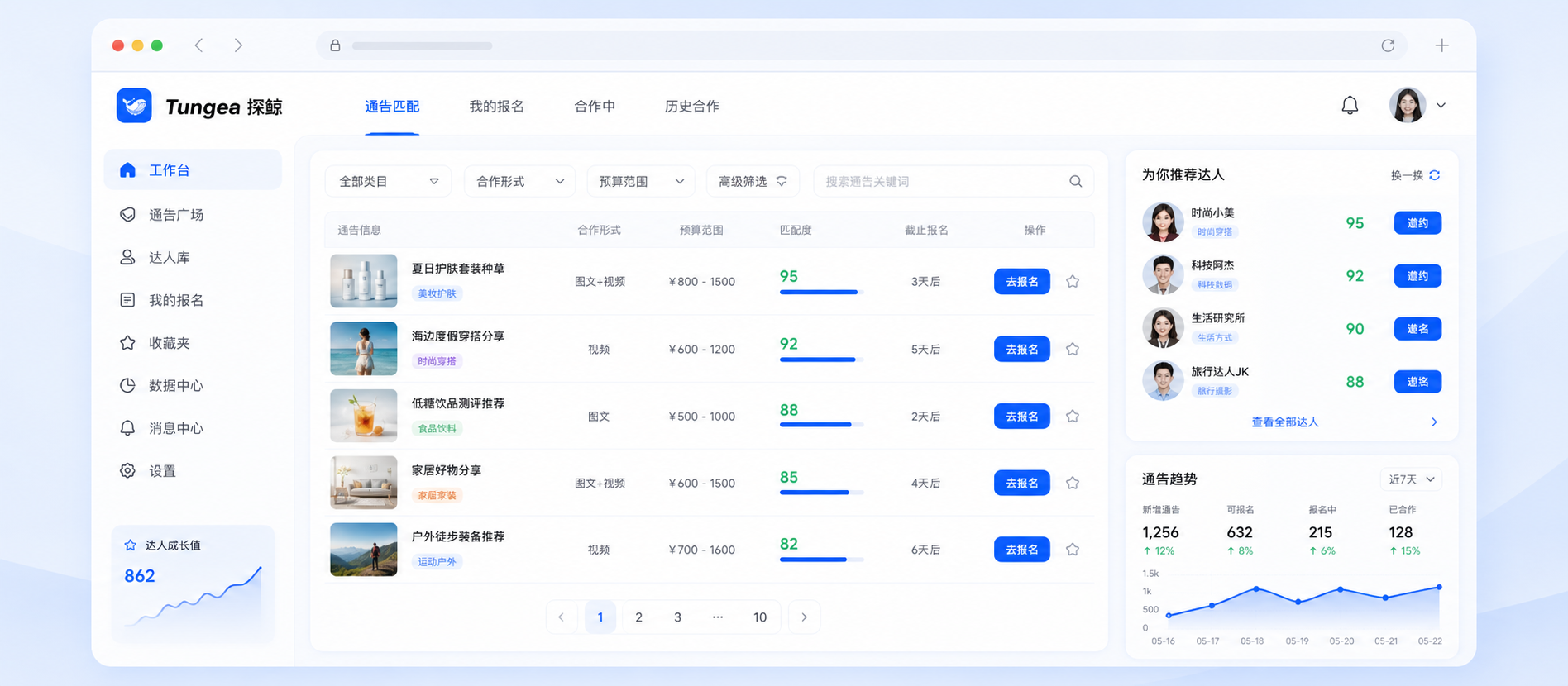The image size is (1568, 686).
Task: Click the 收藏夹 star icon in sidebar
Action: click(x=127, y=342)
